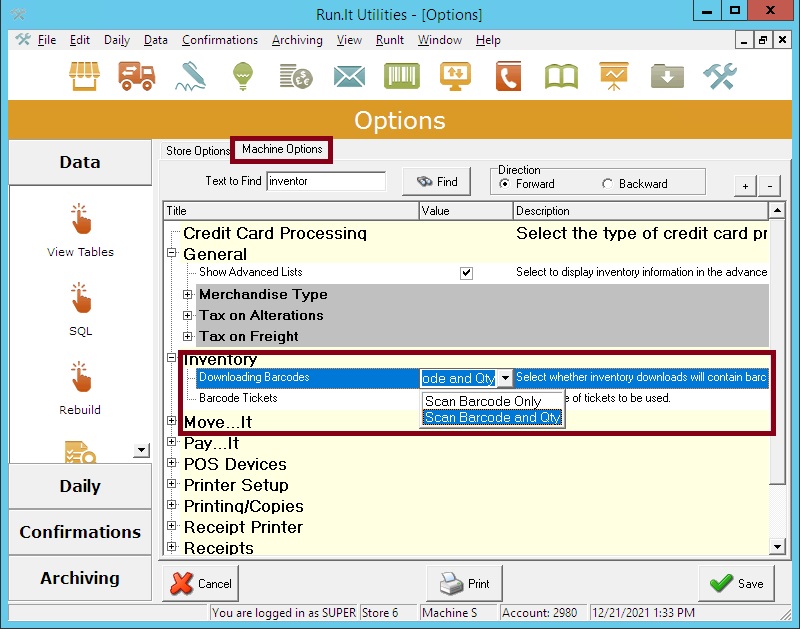This screenshot has height=629, width=800.
Task: Open the Downloading Barcodes value dropdown arrow
Action: [505, 378]
